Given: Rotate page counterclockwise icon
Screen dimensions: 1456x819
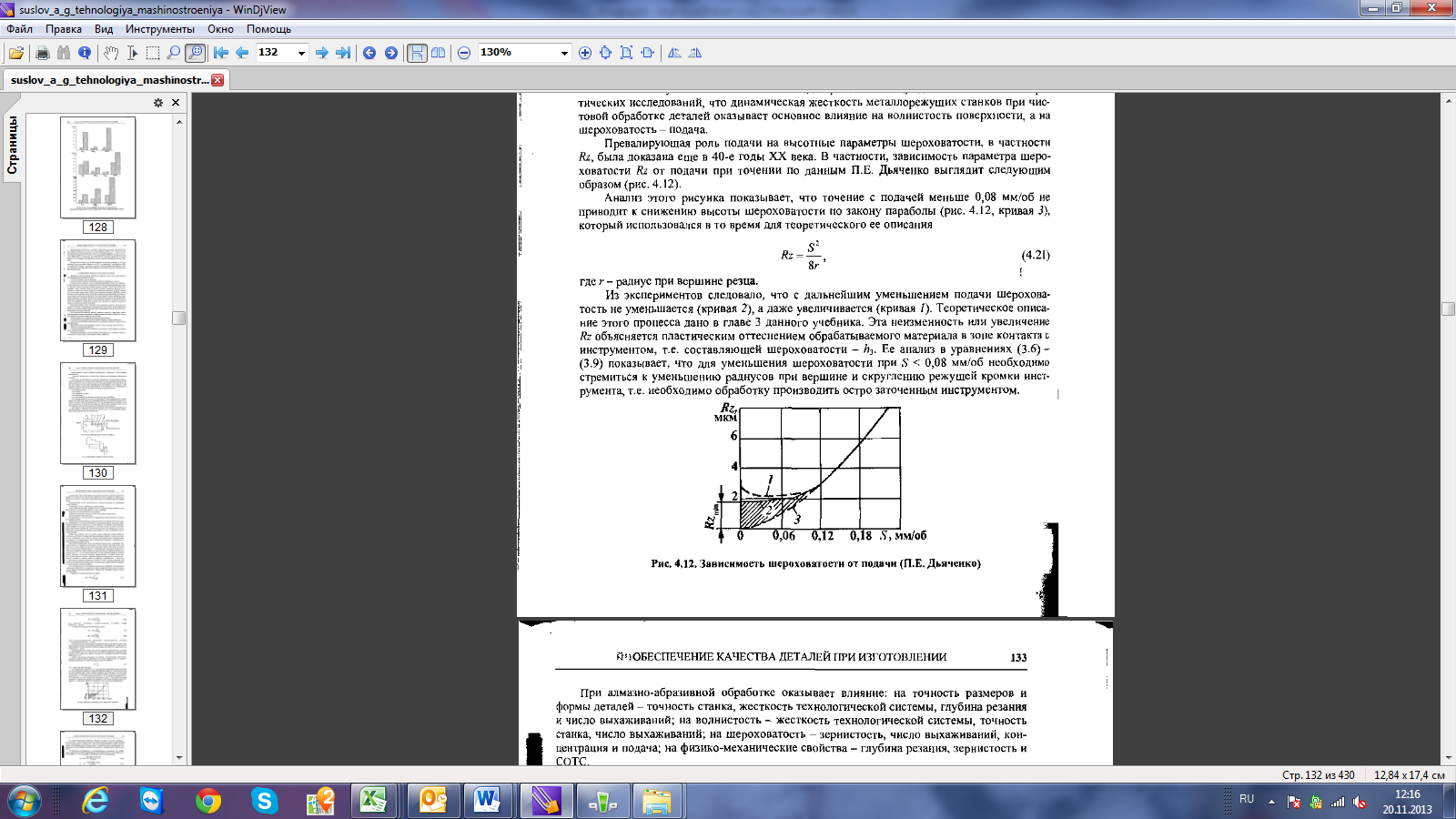Looking at the screenshot, I should tap(674, 53).
